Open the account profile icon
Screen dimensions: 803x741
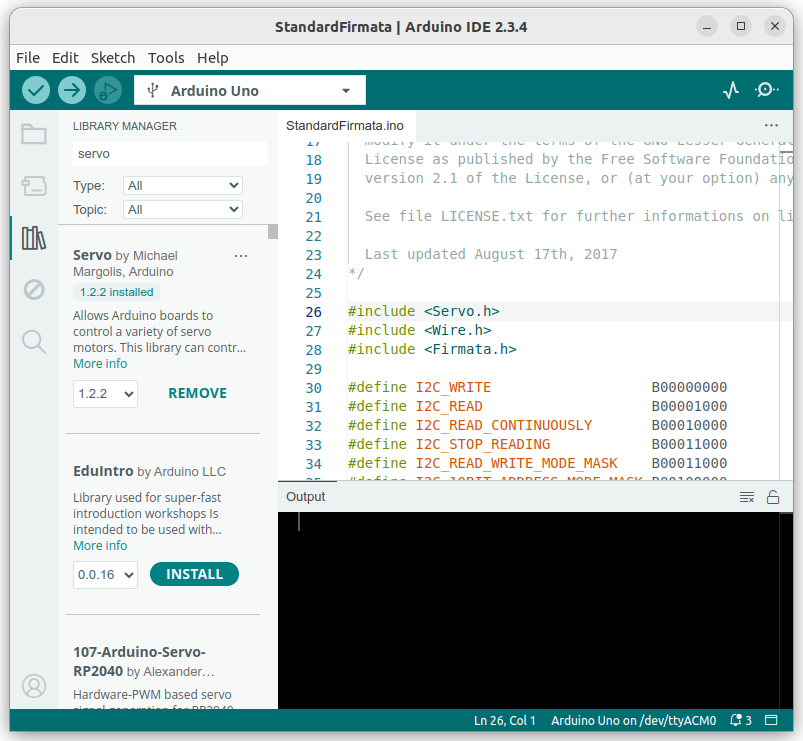(34, 686)
